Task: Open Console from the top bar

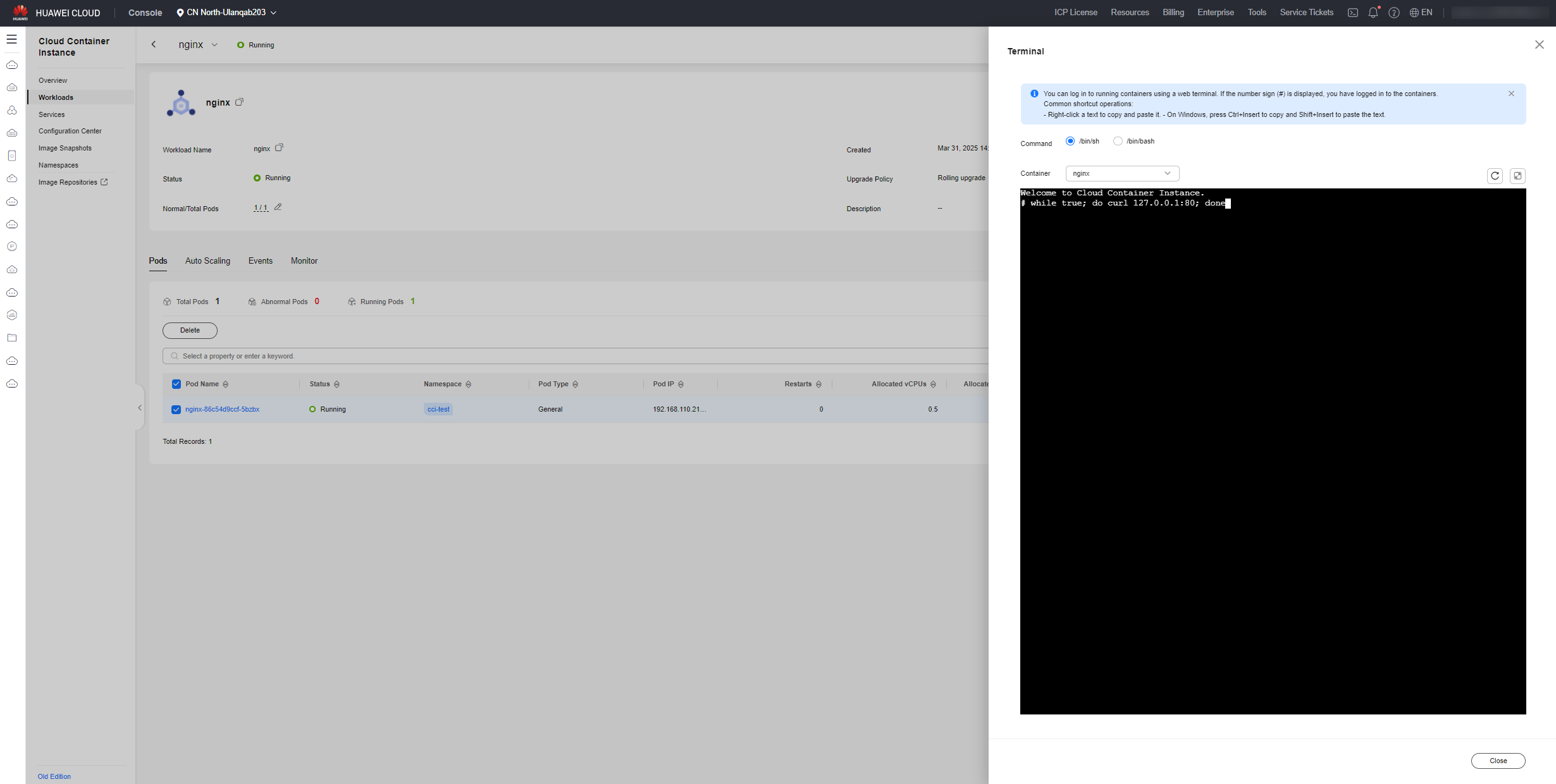Action: click(x=145, y=13)
